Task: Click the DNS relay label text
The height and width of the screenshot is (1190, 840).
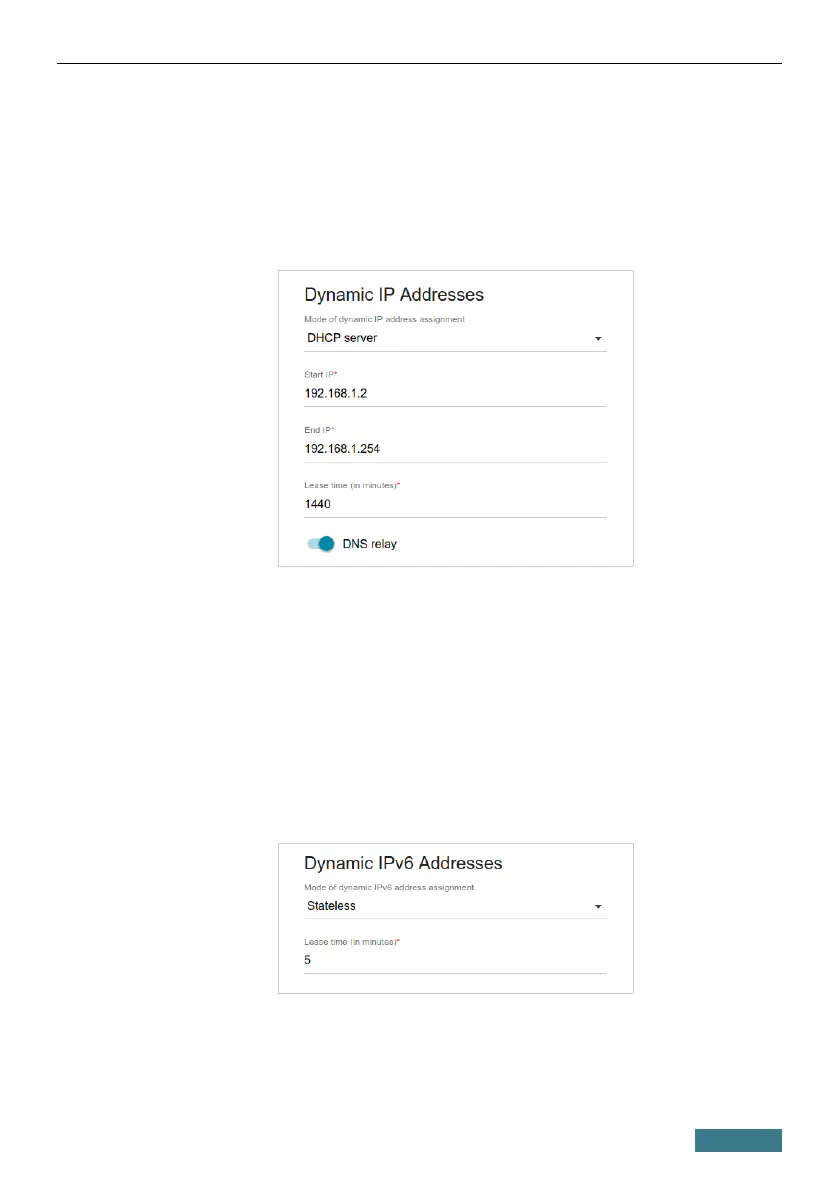Action: (x=369, y=545)
